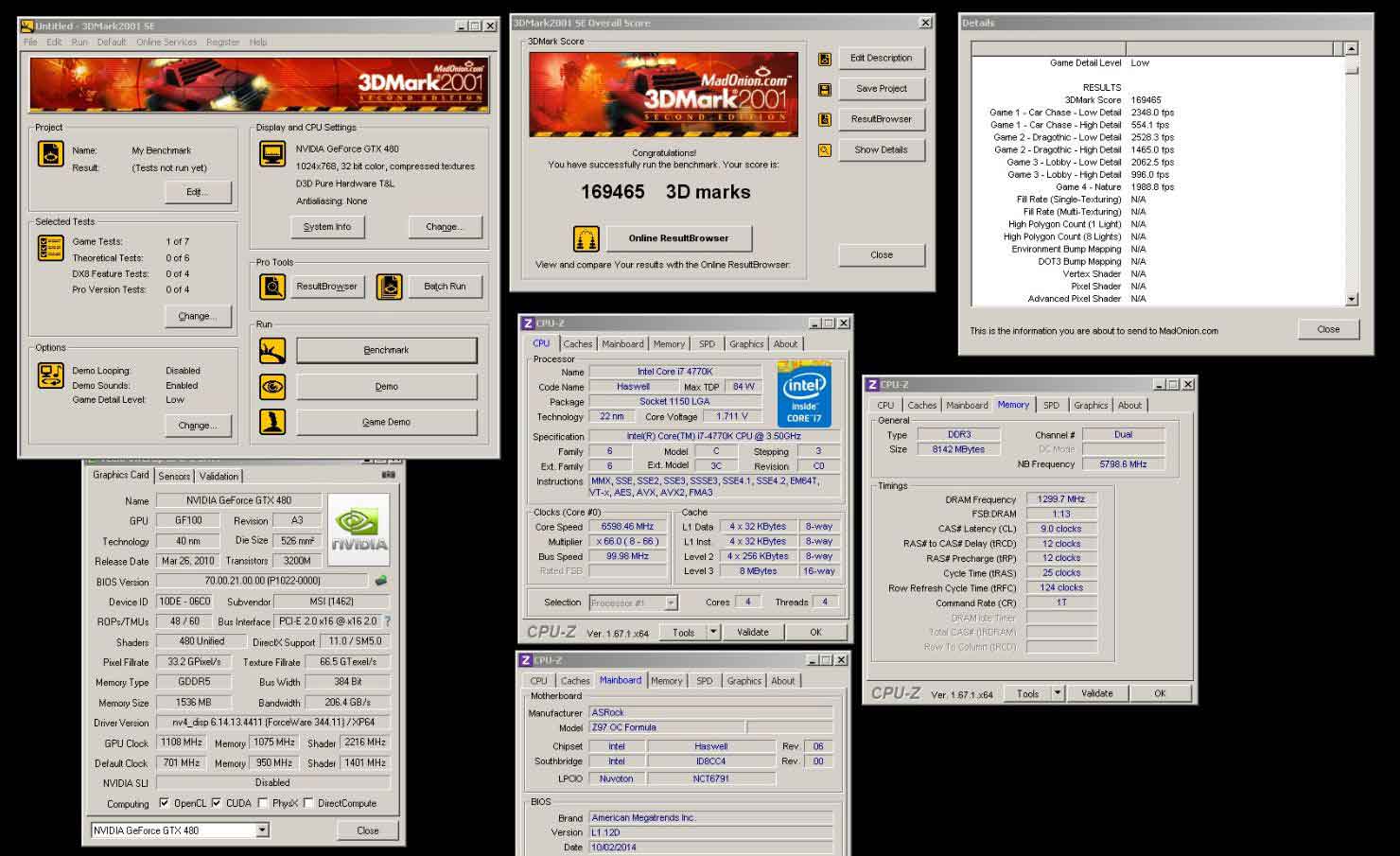
Task: Click the Options settings icon in 3DMark
Action: tap(50, 376)
